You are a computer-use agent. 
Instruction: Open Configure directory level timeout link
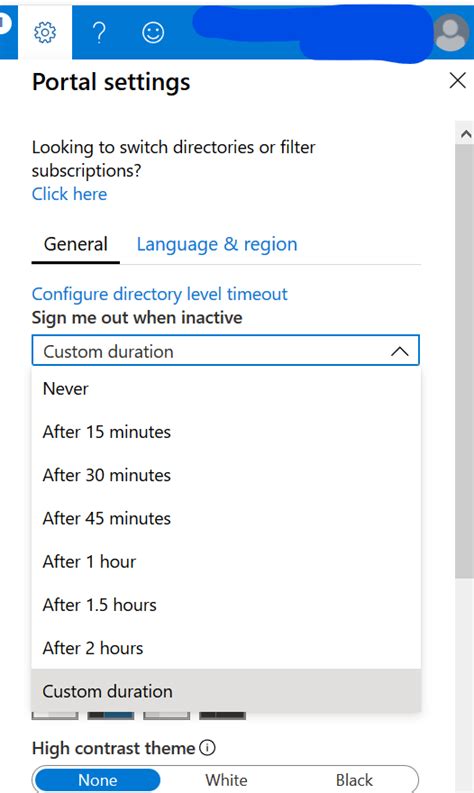coord(159,294)
